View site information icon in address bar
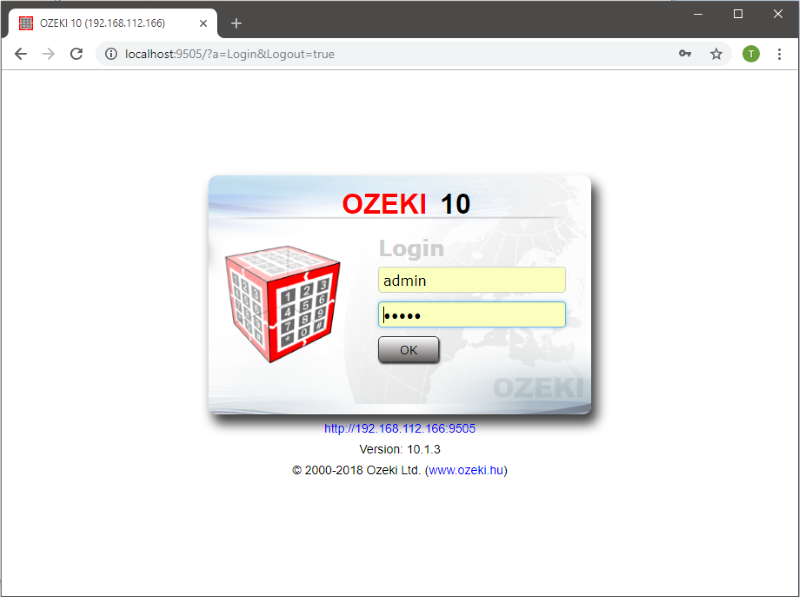Image resolution: width=800 pixels, height=597 pixels. [112, 54]
